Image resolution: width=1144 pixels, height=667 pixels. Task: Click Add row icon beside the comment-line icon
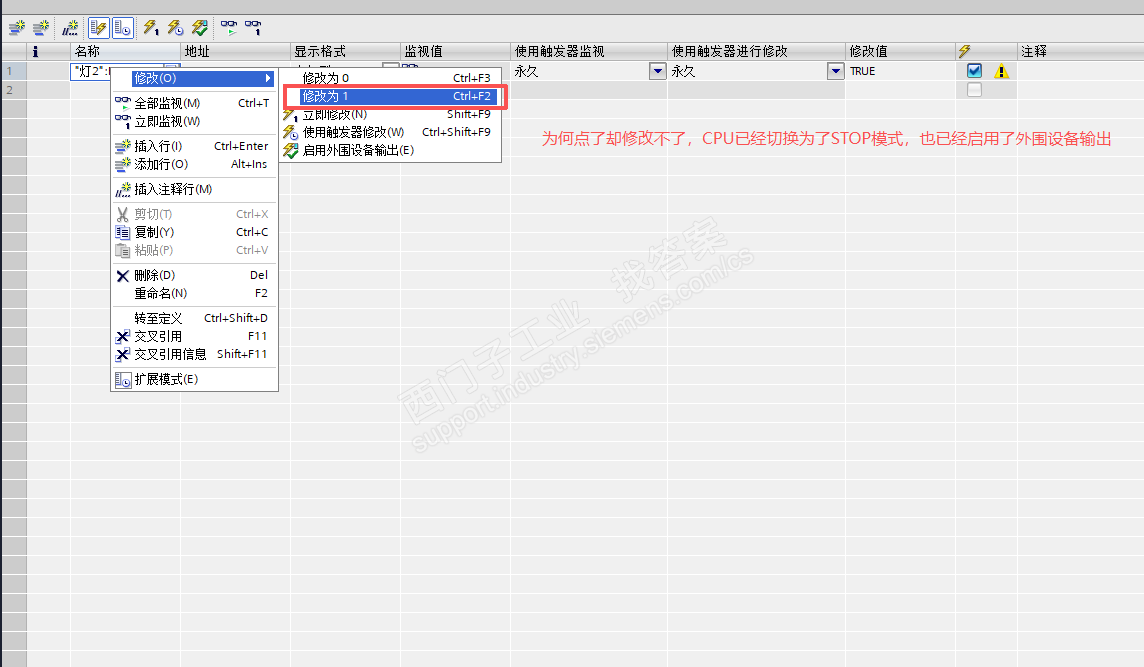pyautogui.click(x=41, y=28)
